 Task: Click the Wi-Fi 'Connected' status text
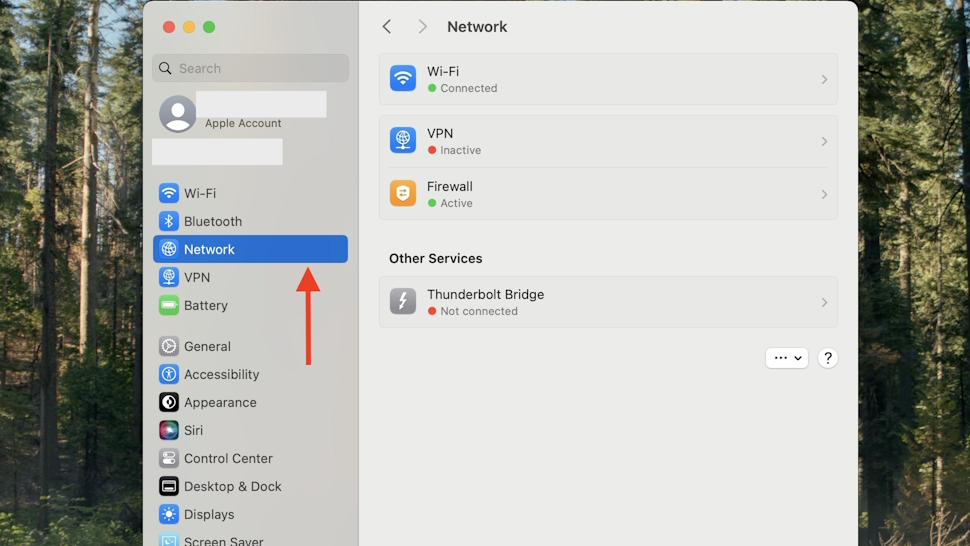pos(468,88)
